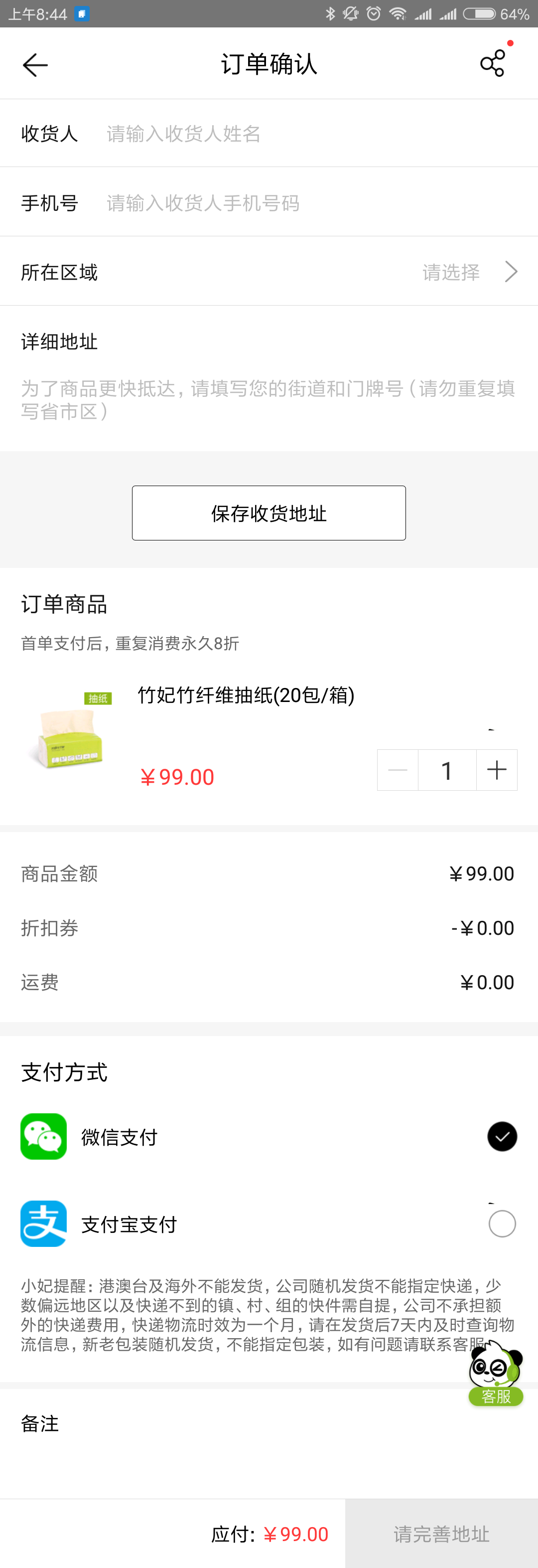Open the 请选择 region selector
538x1568 pixels.
click(x=451, y=272)
